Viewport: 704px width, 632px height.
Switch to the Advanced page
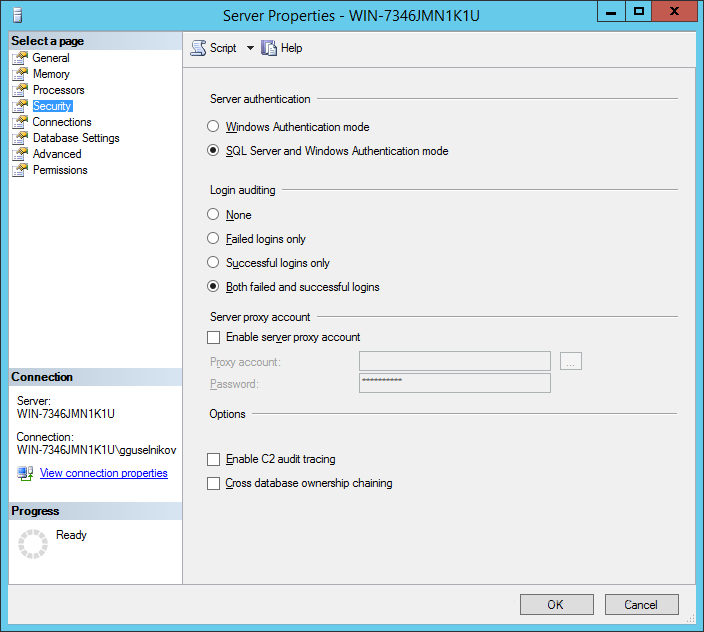click(x=57, y=154)
